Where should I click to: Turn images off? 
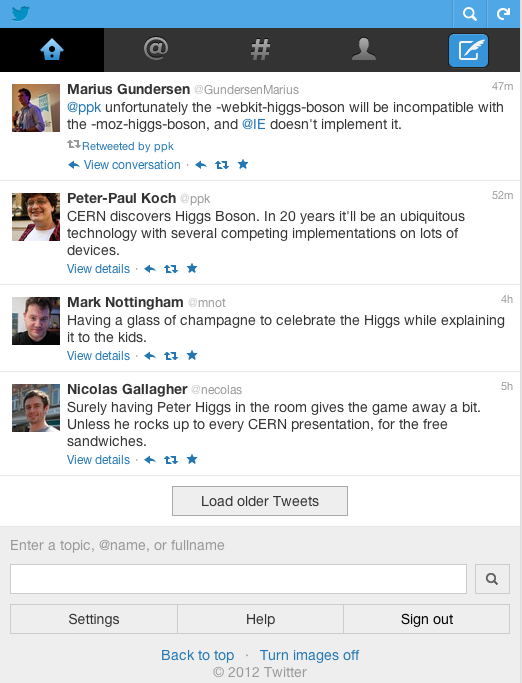[x=309, y=655]
